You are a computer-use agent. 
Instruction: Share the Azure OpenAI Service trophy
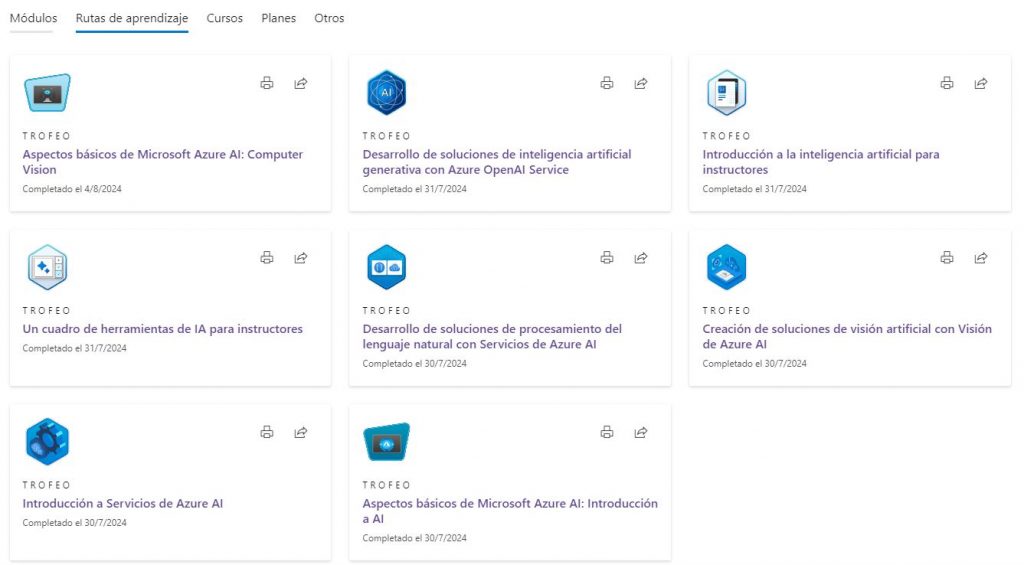tap(641, 83)
